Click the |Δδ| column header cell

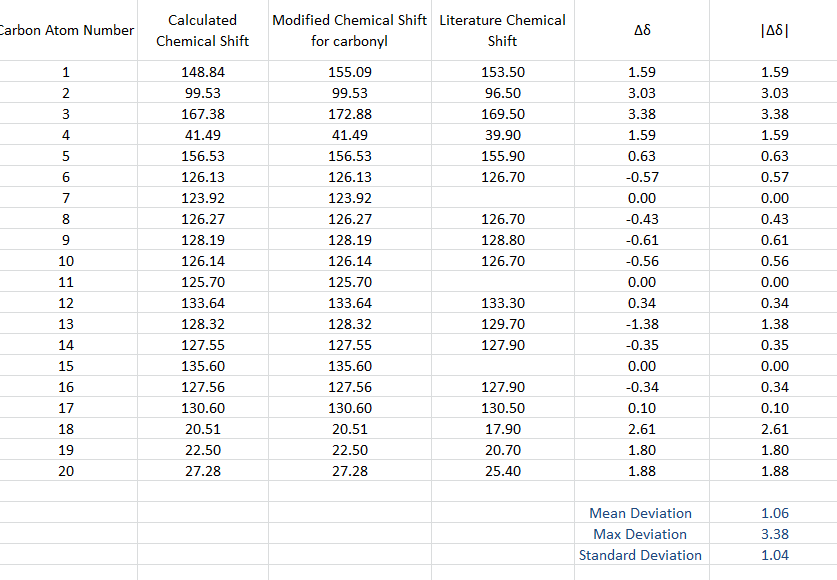click(774, 30)
